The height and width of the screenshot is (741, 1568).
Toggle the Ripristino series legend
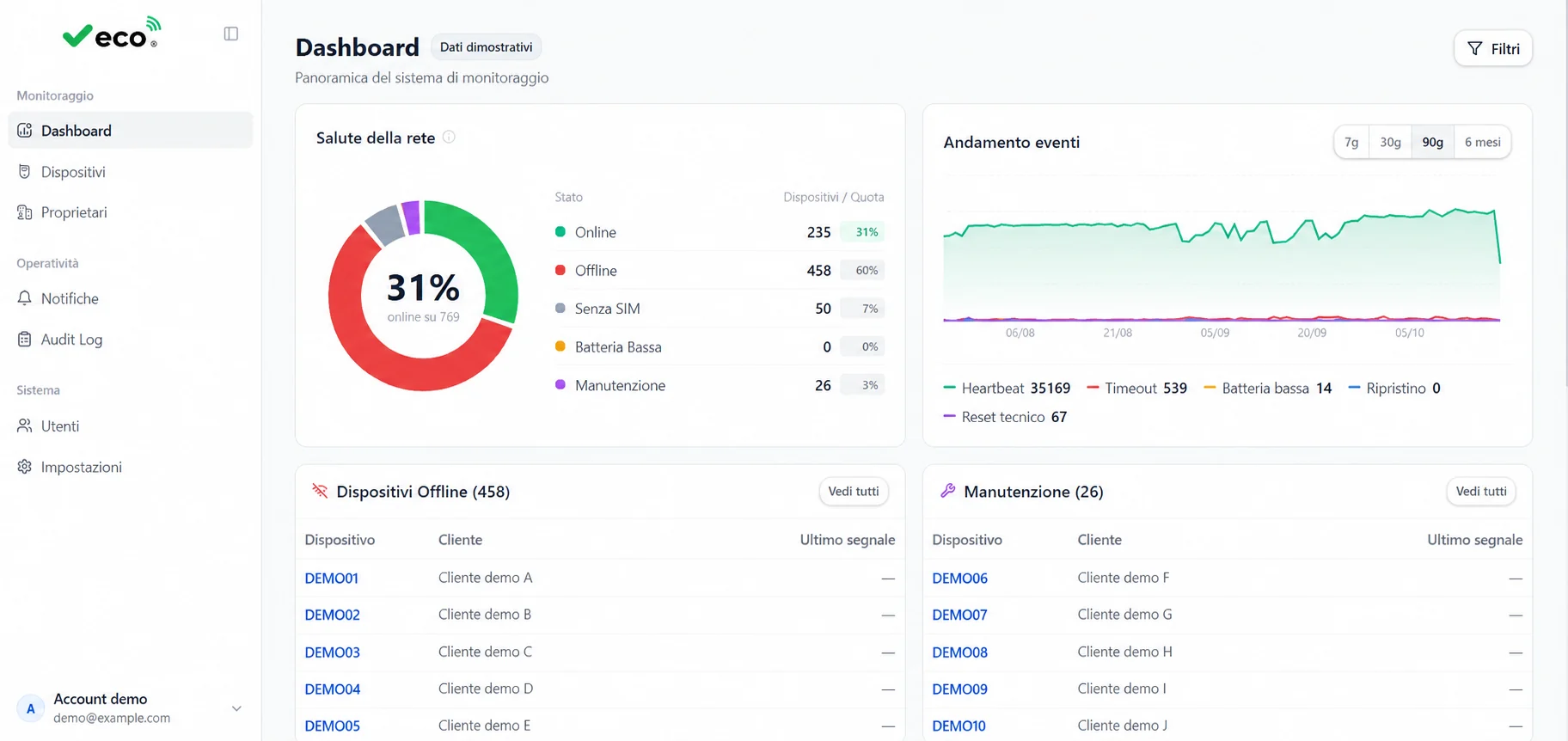(1394, 389)
